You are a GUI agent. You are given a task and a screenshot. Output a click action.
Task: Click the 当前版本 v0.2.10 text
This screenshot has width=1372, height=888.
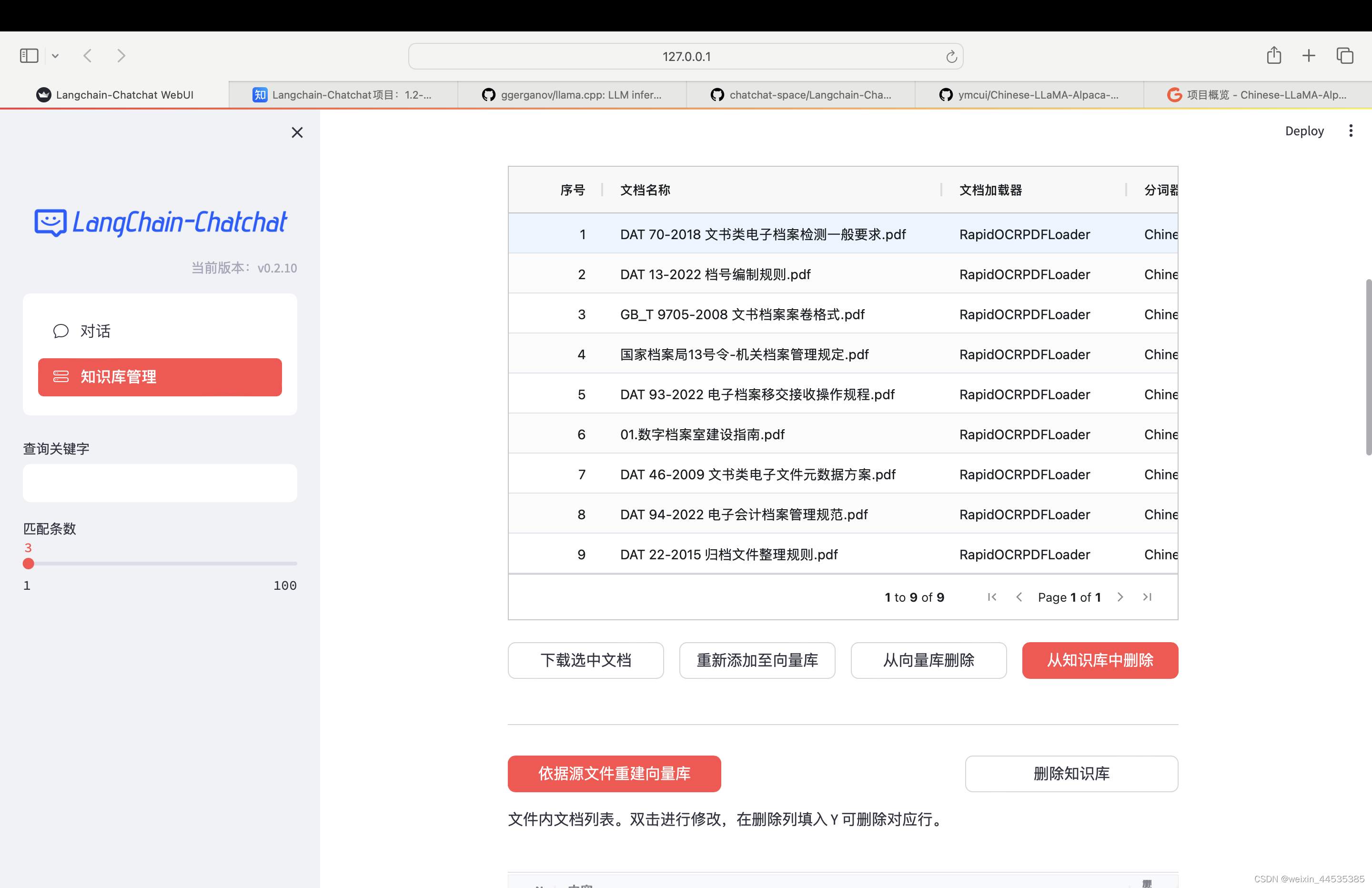click(244, 268)
